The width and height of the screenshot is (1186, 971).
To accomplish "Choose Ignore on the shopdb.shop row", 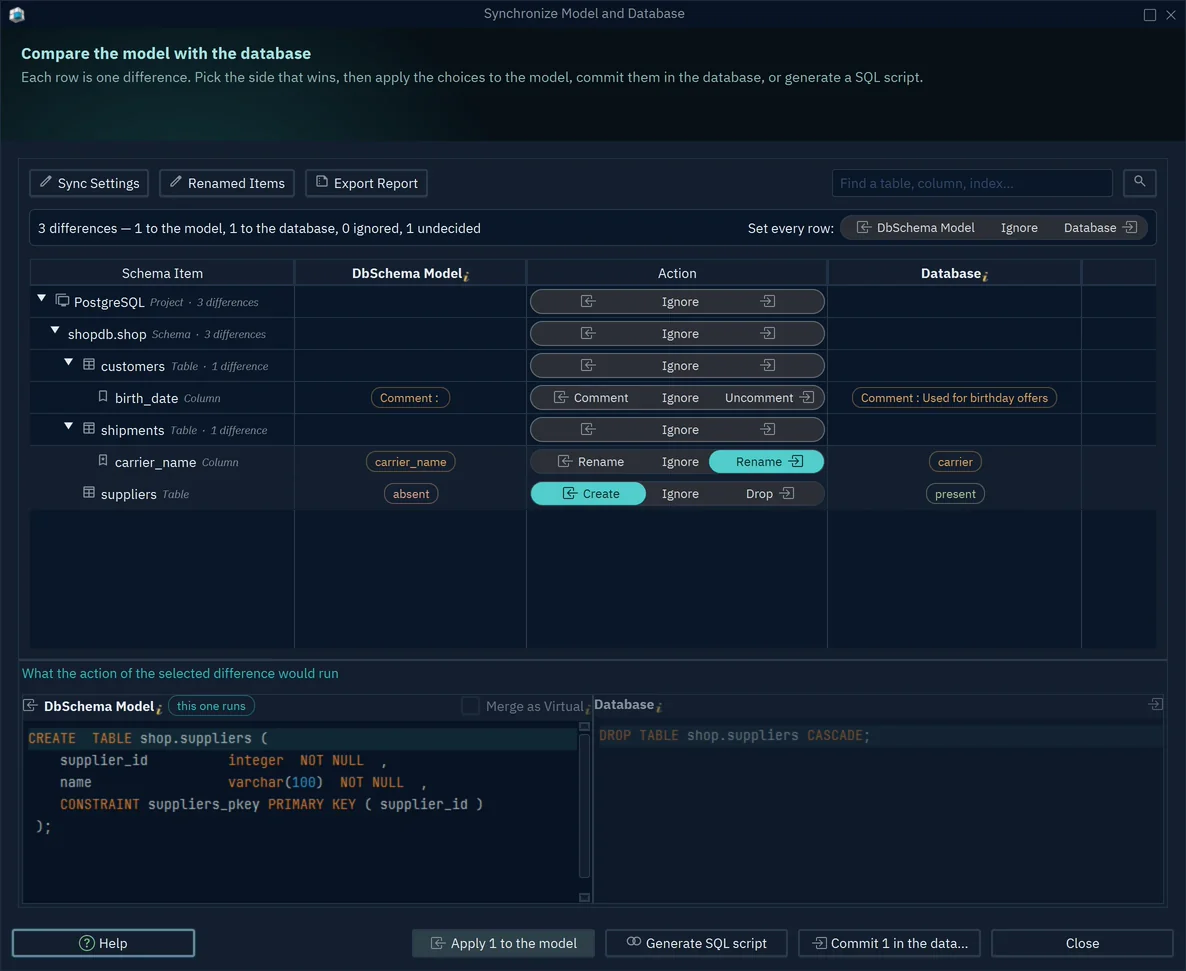I will [x=680, y=333].
